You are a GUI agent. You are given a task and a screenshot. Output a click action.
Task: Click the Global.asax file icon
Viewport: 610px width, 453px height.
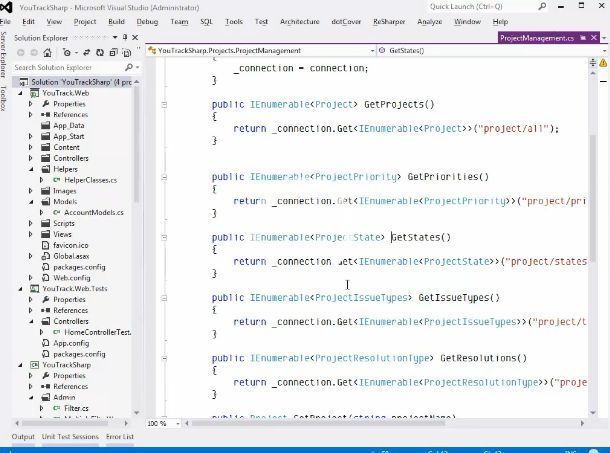(x=46, y=256)
